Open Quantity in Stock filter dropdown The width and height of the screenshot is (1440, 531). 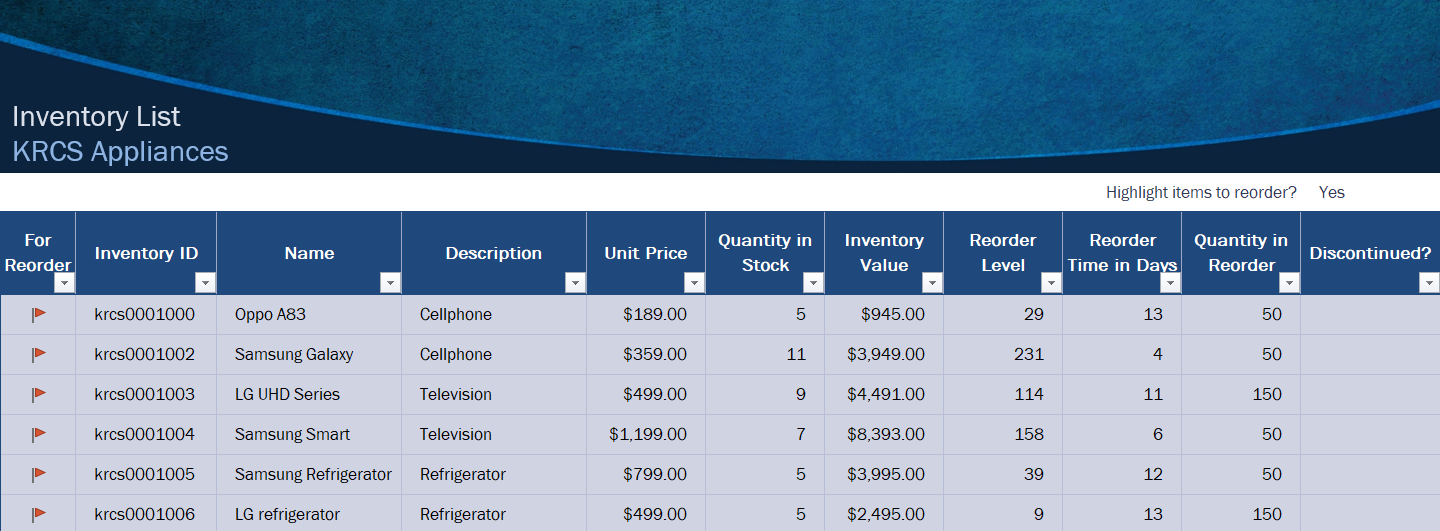(x=813, y=284)
